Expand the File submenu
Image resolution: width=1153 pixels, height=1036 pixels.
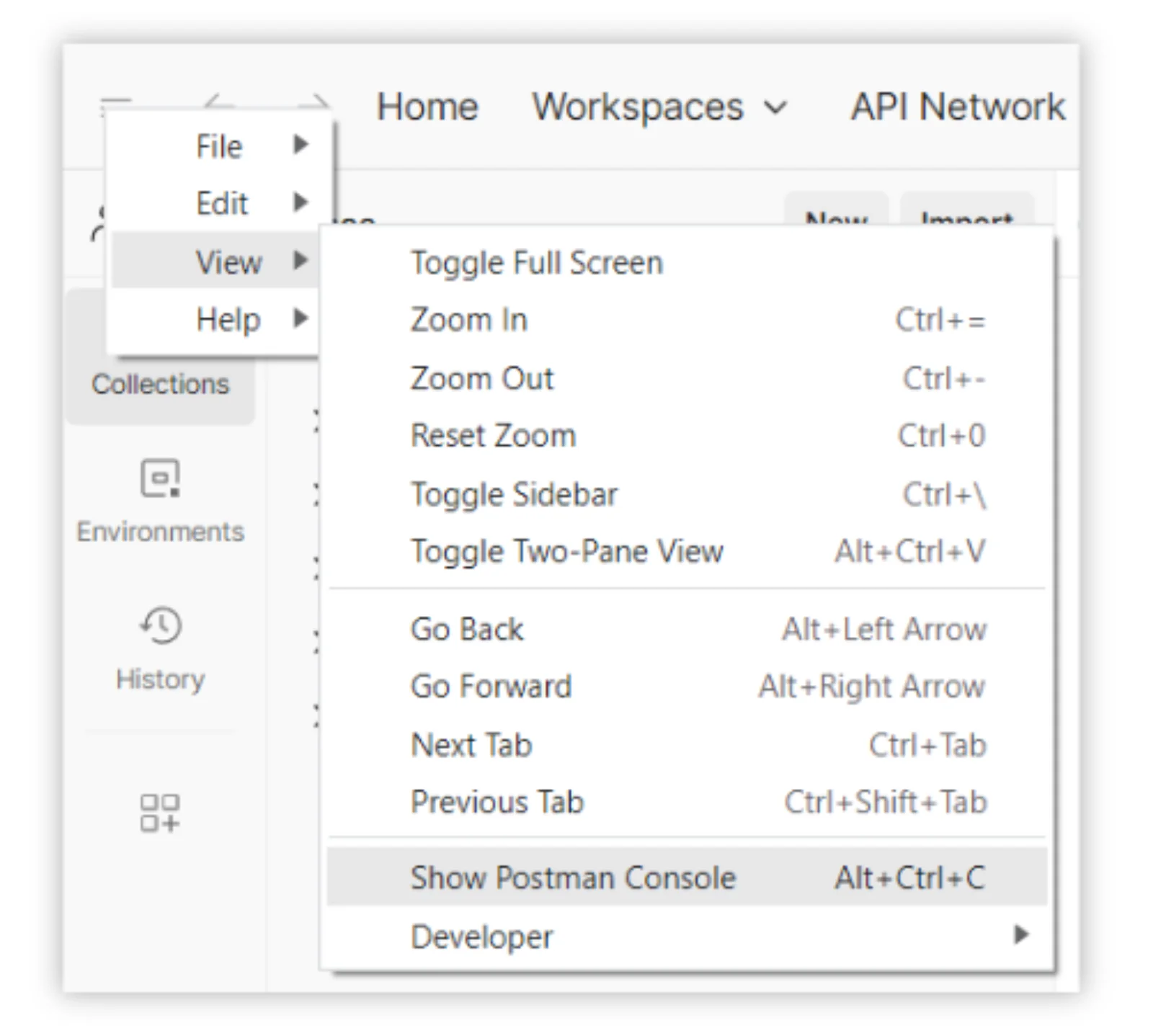(x=220, y=146)
